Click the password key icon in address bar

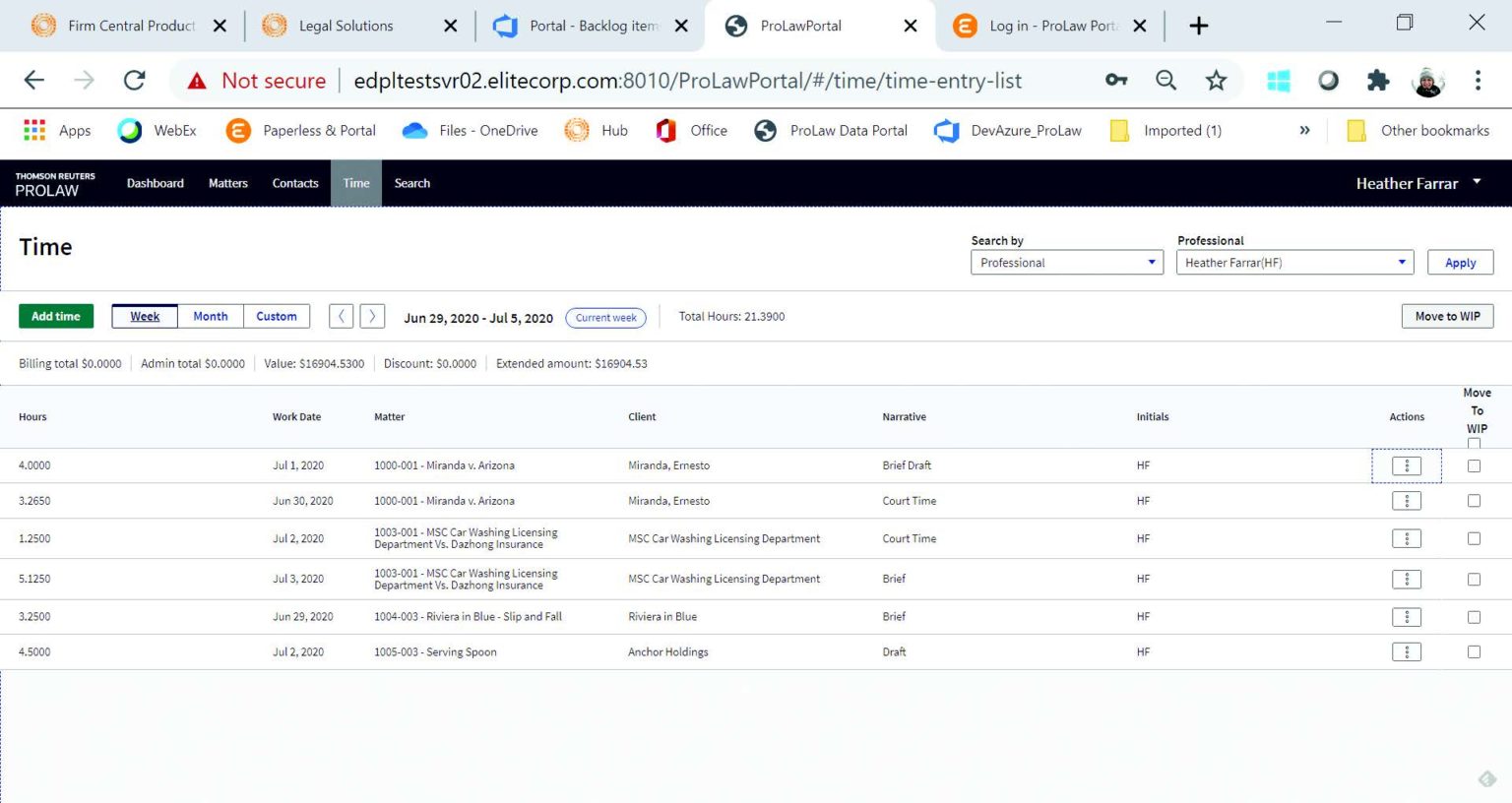(x=1116, y=81)
